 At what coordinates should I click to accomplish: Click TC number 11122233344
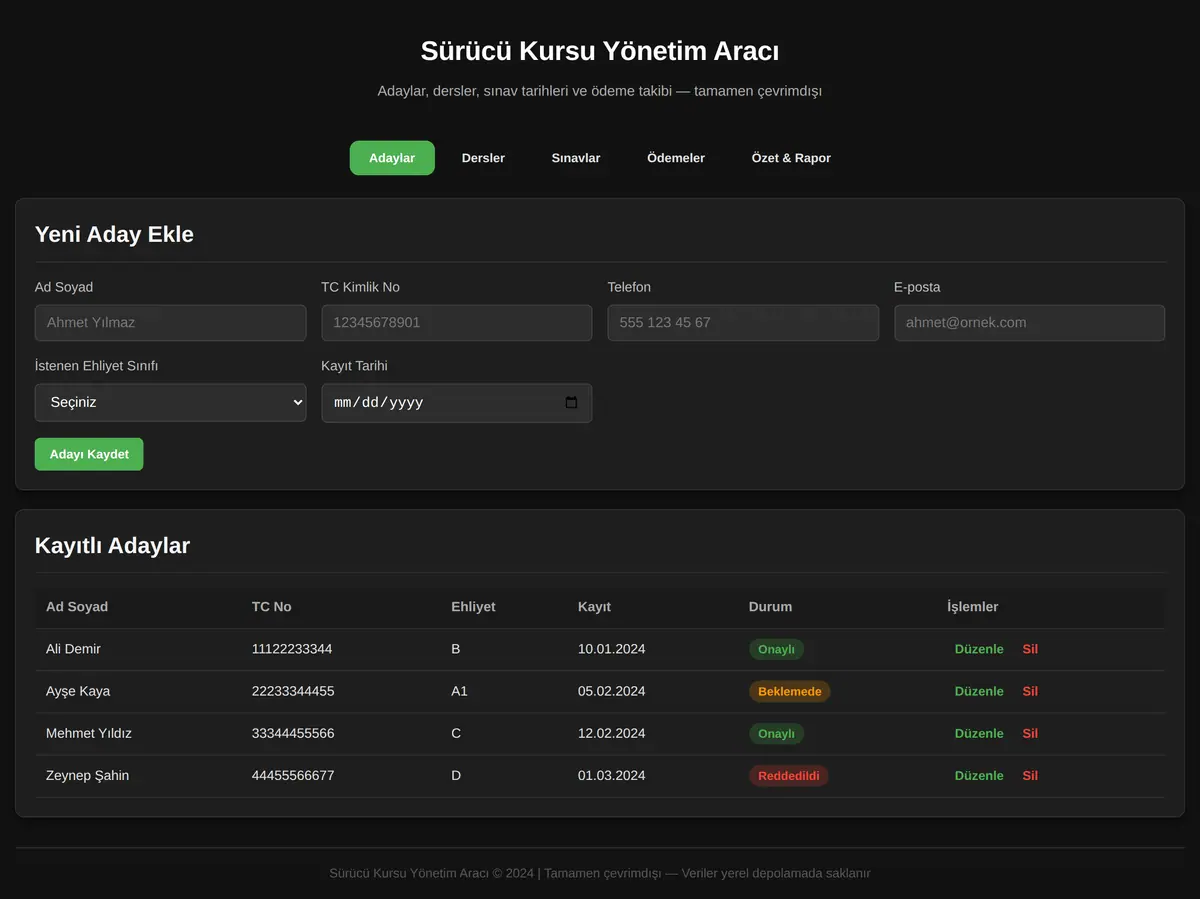(292, 649)
